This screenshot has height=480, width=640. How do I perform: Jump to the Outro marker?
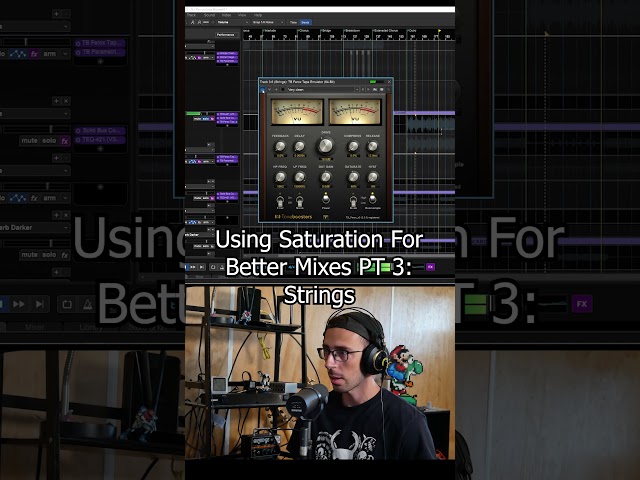412,31
